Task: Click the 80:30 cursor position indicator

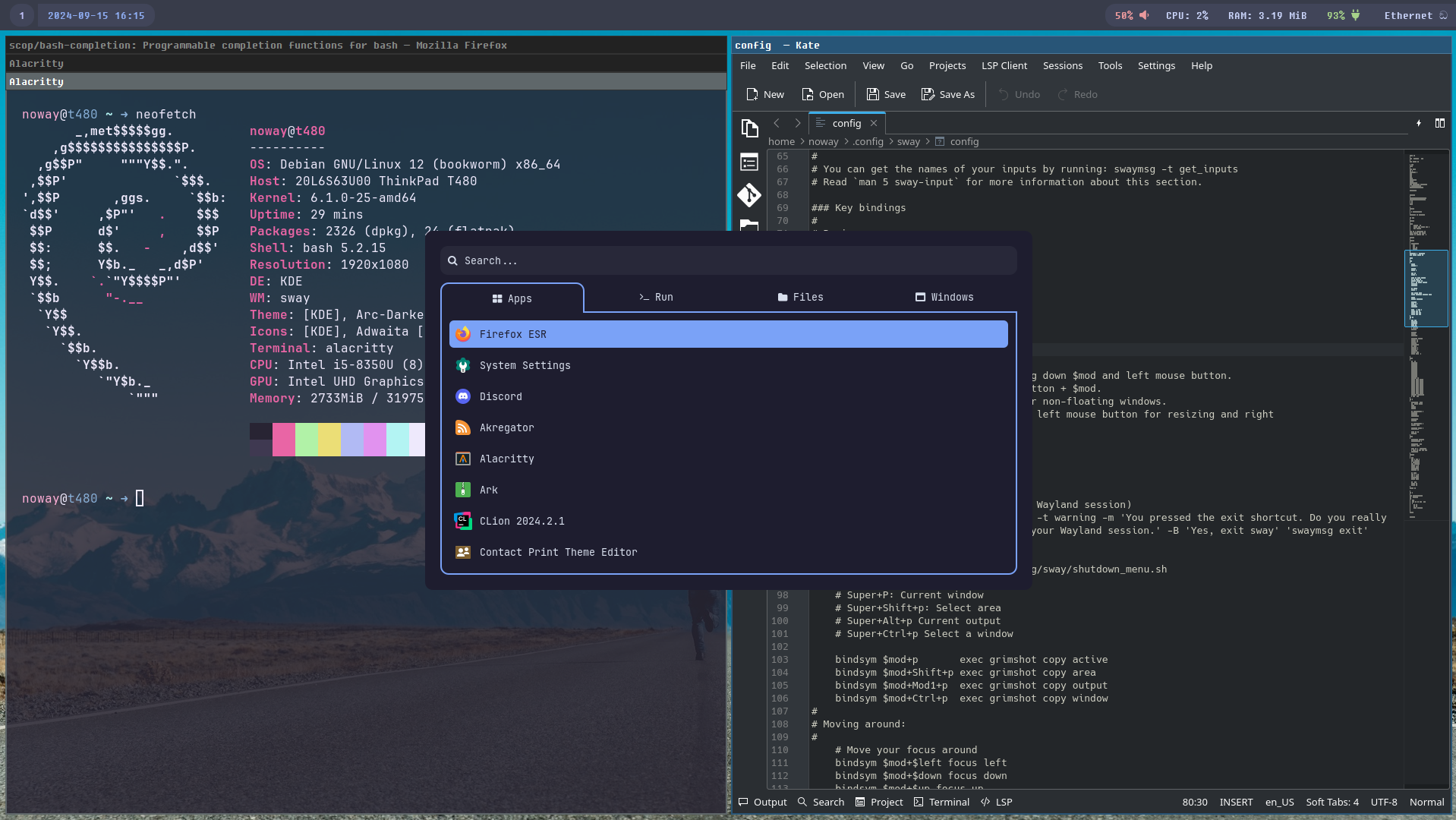Action: (1195, 802)
